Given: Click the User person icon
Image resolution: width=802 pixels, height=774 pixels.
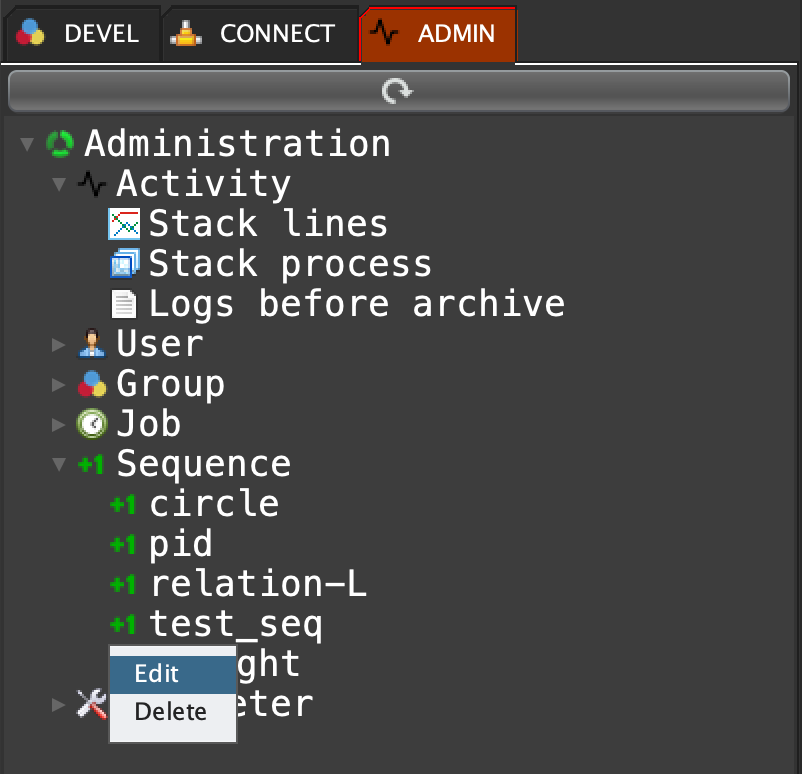Looking at the screenshot, I should pos(92,344).
